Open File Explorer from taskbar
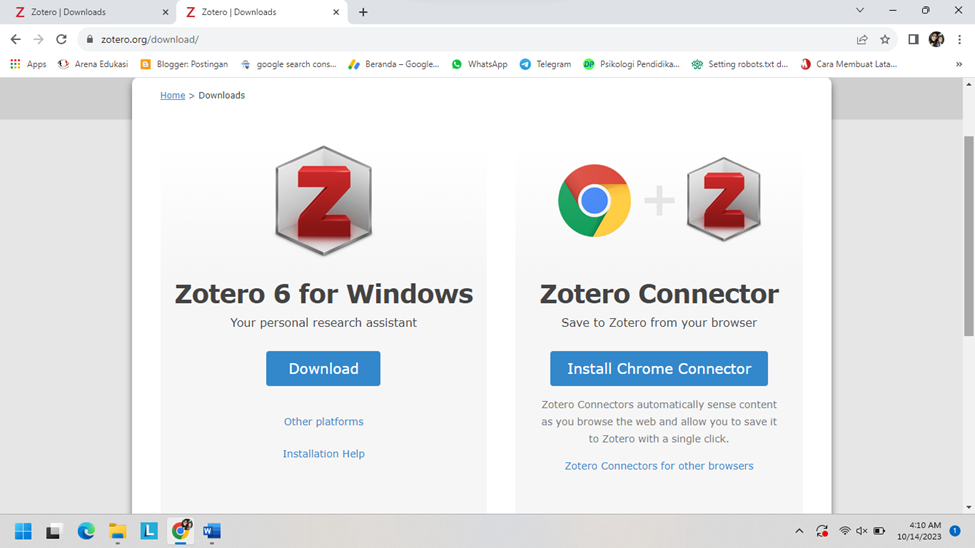 tap(118, 531)
